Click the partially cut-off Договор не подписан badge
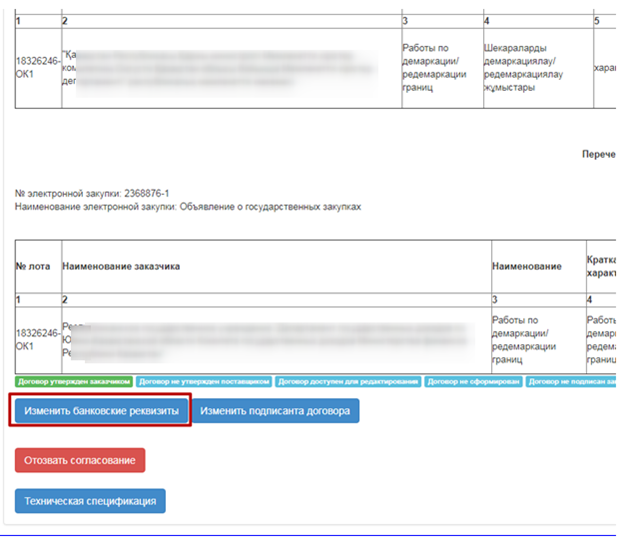 tap(570, 381)
